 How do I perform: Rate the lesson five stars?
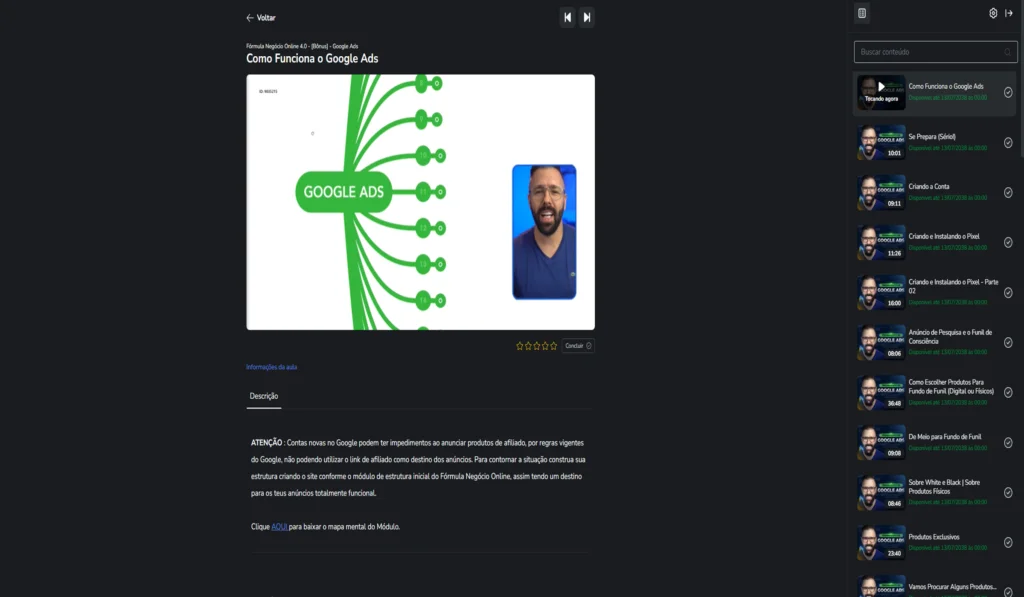tap(553, 346)
